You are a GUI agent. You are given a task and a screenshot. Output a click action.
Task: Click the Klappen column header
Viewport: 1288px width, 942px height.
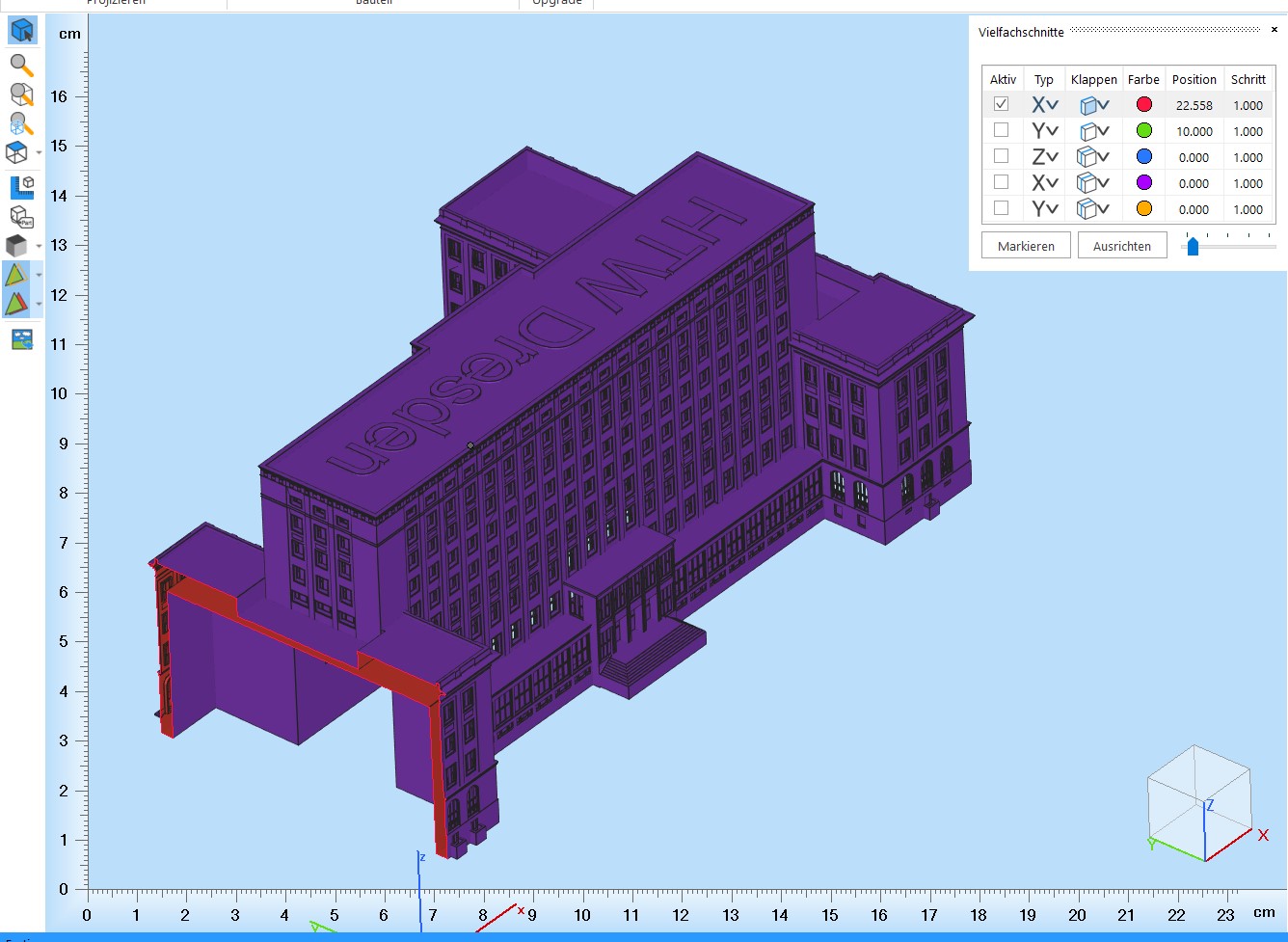coord(1094,79)
